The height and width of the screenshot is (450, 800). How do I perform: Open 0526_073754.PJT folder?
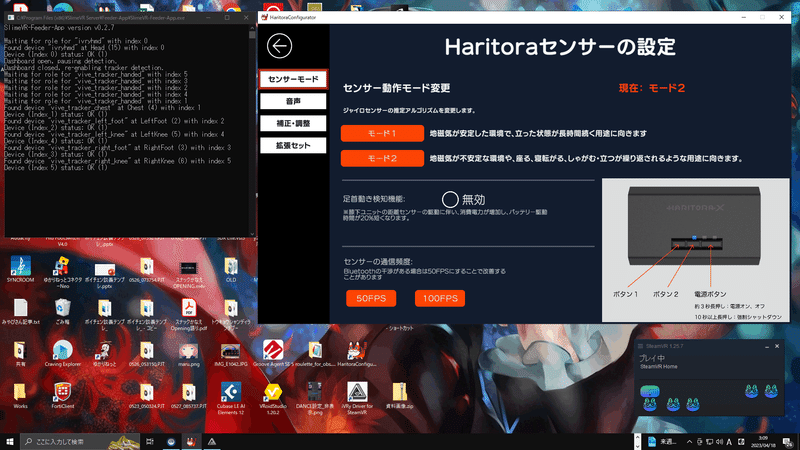[146, 269]
